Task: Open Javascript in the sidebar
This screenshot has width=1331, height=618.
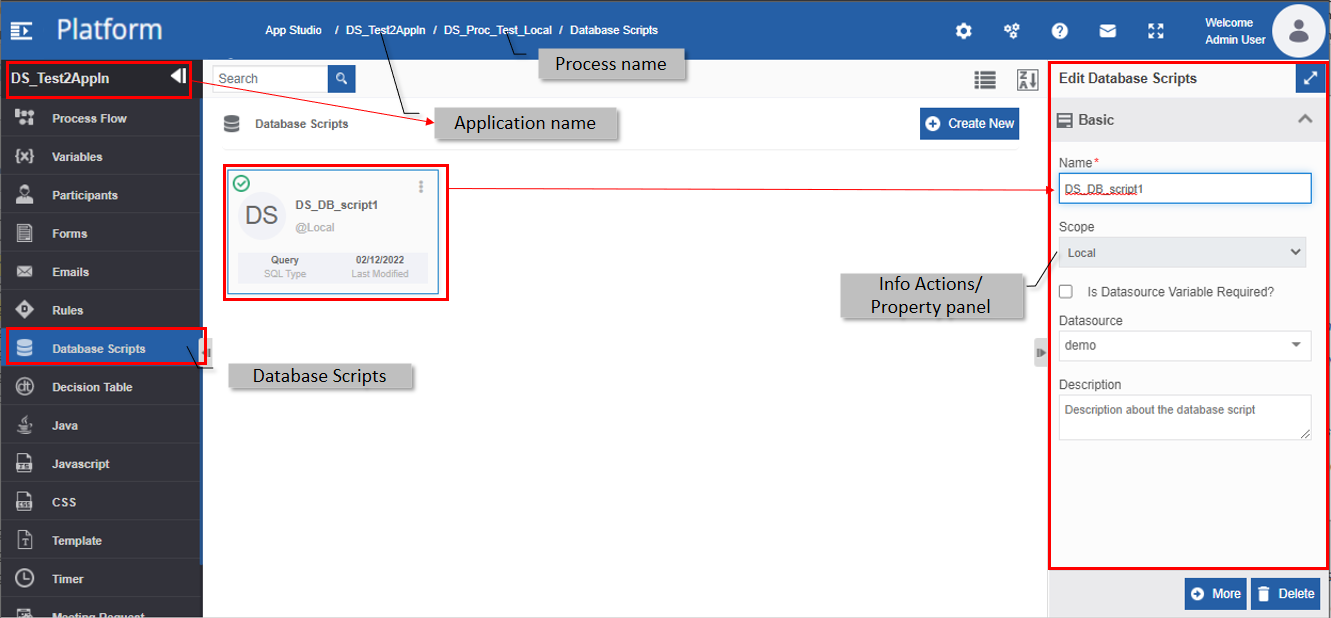Action: (x=101, y=464)
